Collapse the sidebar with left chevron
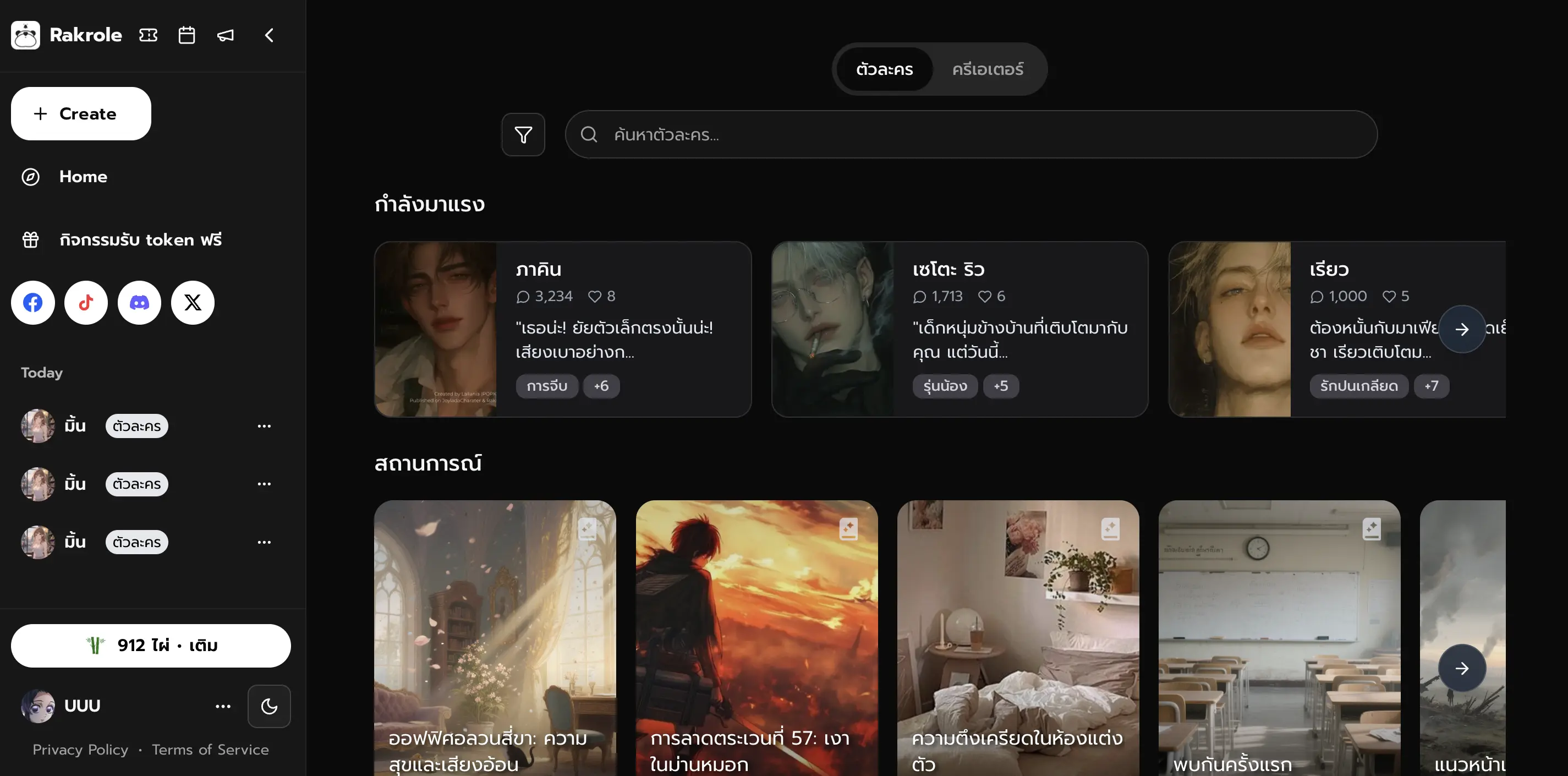Viewport: 1568px width, 776px height. tap(269, 35)
